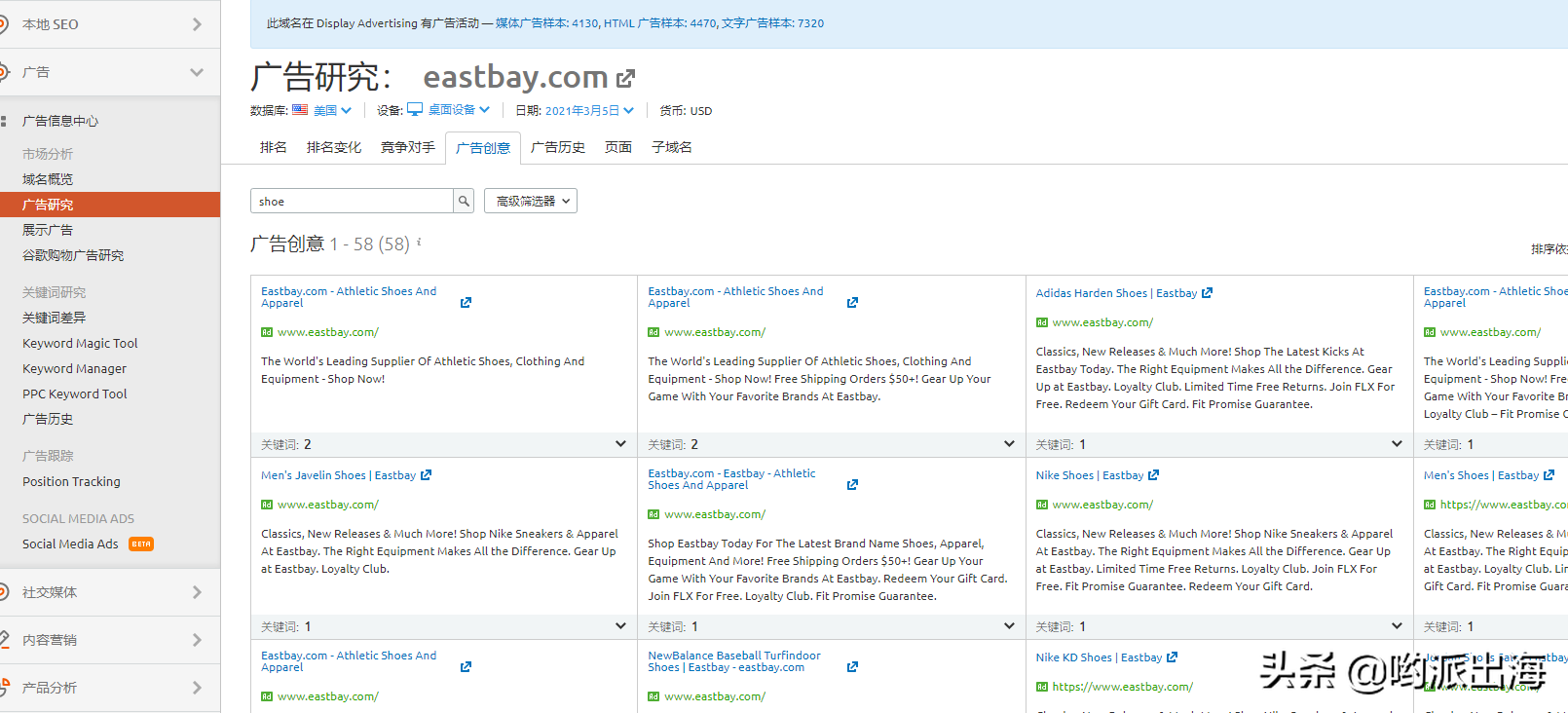Select the 广告创意 tab
The width and height of the screenshot is (1568, 713).
483,148
